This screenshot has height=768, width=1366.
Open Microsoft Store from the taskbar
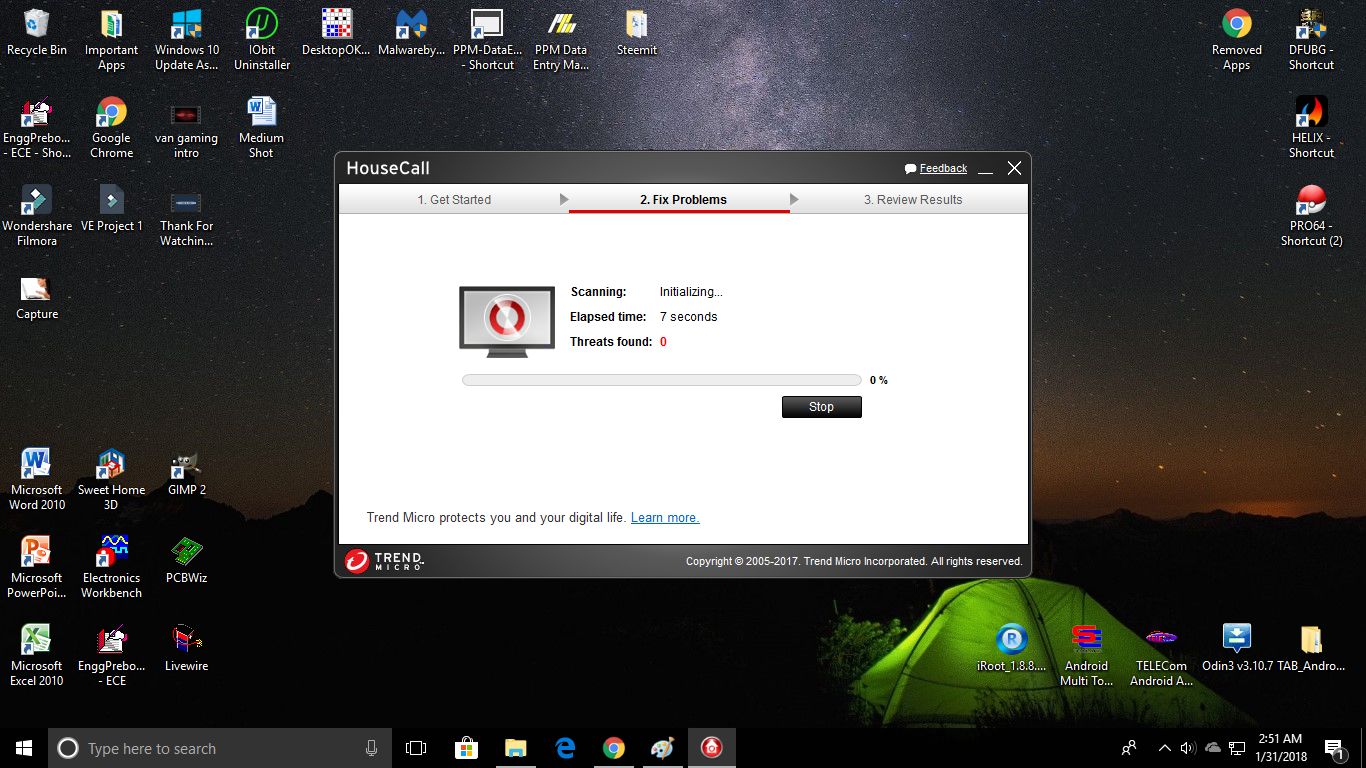466,748
